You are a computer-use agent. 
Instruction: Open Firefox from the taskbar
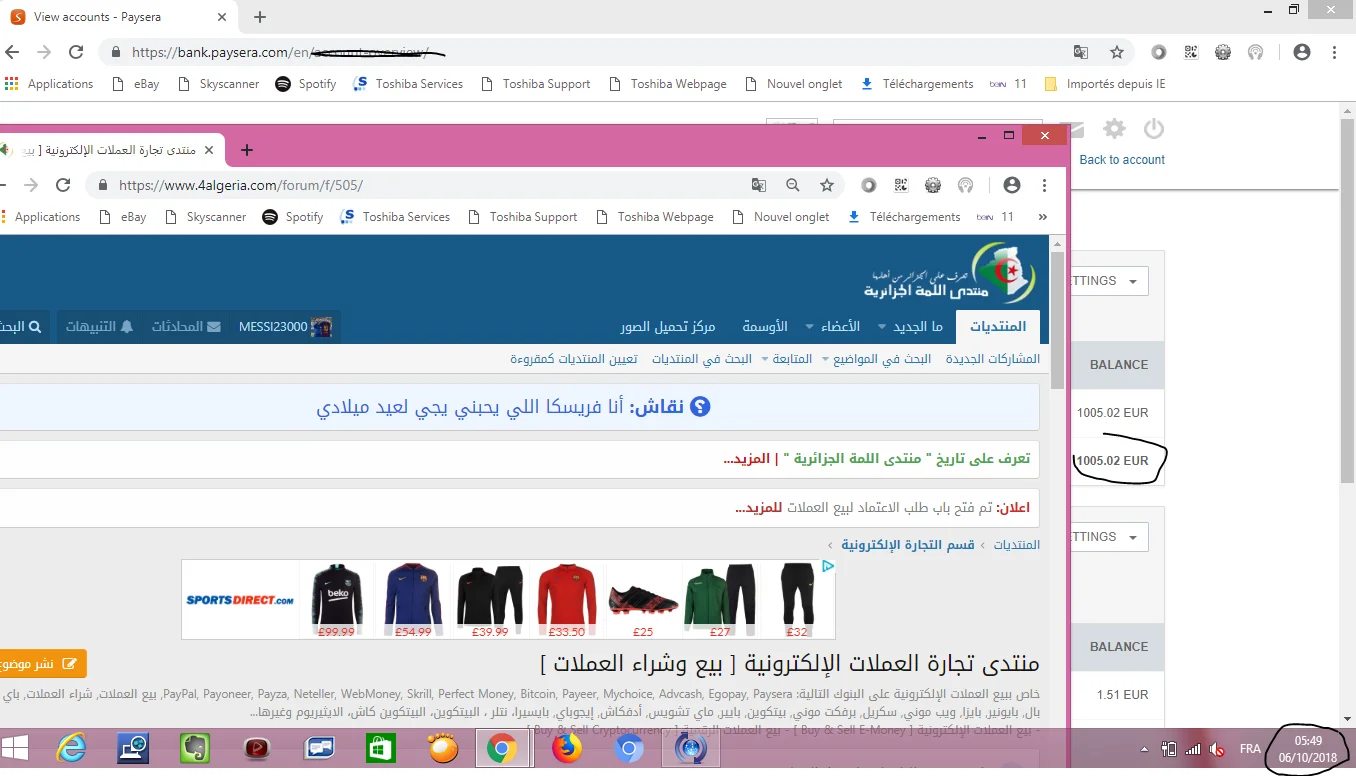(567, 748)
